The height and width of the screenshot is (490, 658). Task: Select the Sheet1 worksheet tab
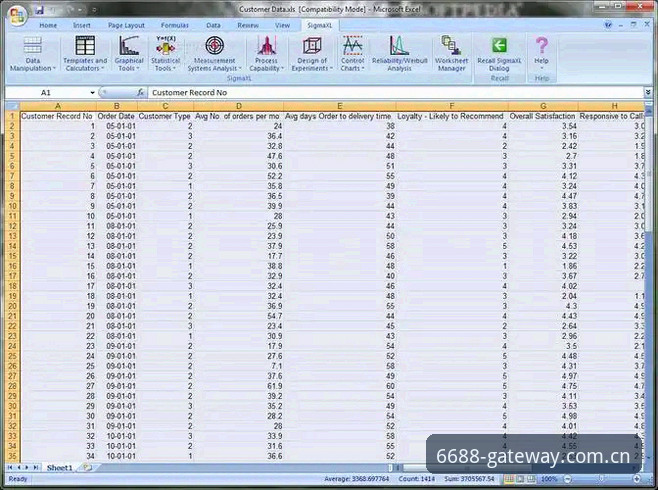[x=59, y=467]
